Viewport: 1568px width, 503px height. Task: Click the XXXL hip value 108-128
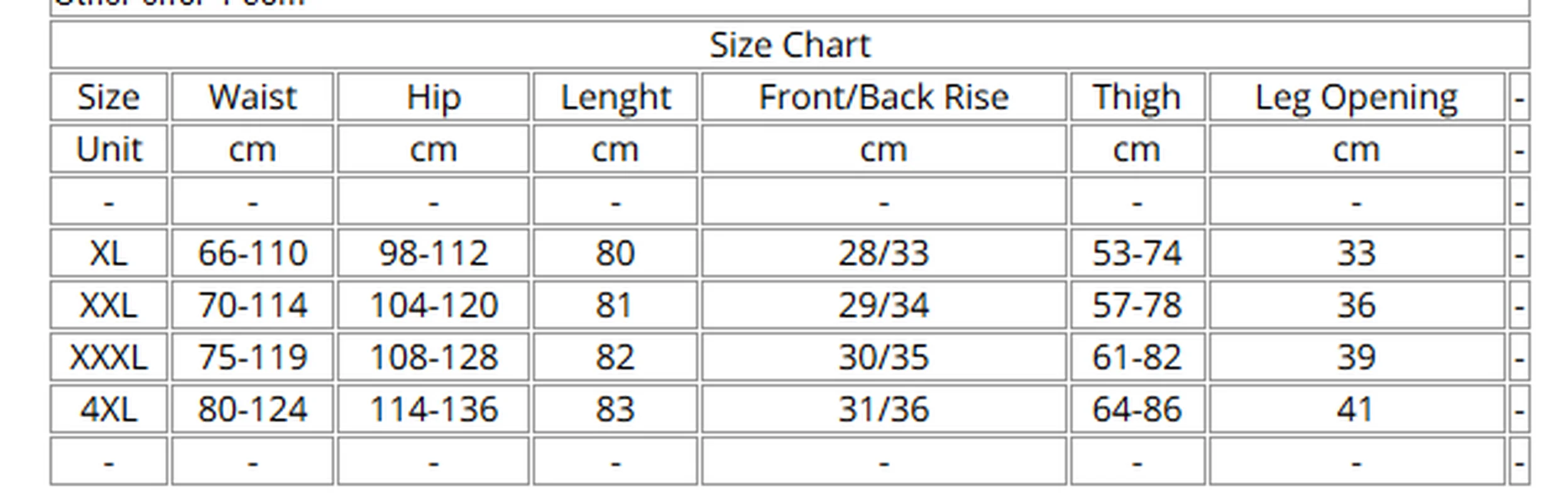click(x=433, y=357)
